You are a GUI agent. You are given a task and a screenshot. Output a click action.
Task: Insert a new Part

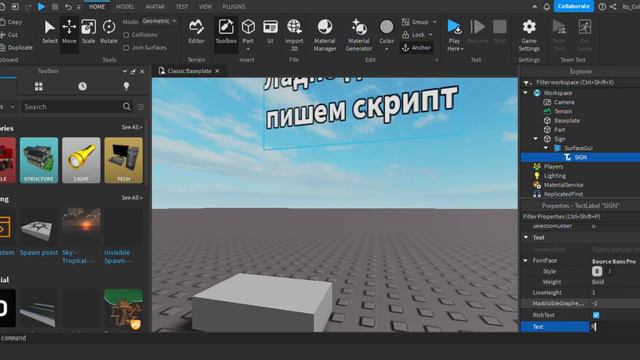coord(248,31)
